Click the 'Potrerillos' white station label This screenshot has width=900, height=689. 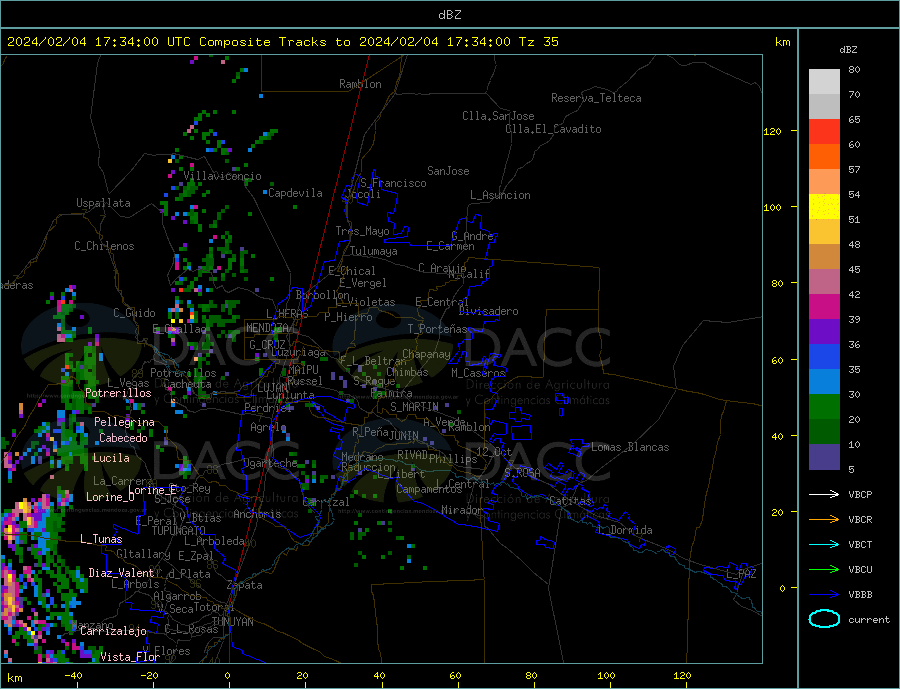point(118,393)
